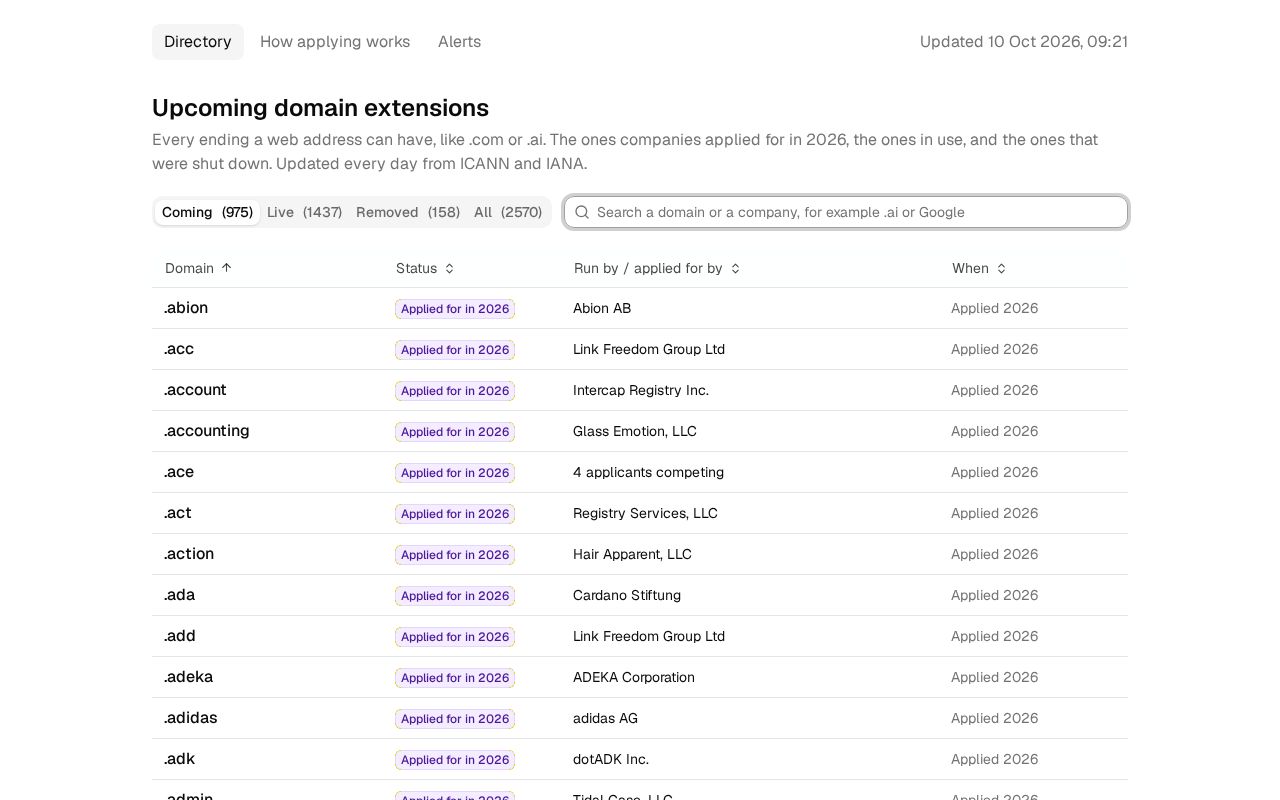Open the .act domain entry
1280x800 pixels.
pos(178,513)
